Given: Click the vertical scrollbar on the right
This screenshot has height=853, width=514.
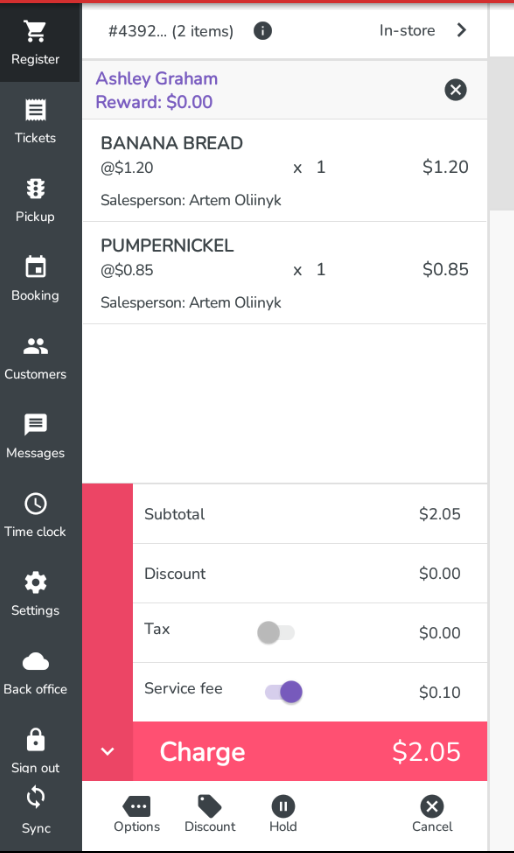Looking at the screenshot, I should tap(501, 133).
